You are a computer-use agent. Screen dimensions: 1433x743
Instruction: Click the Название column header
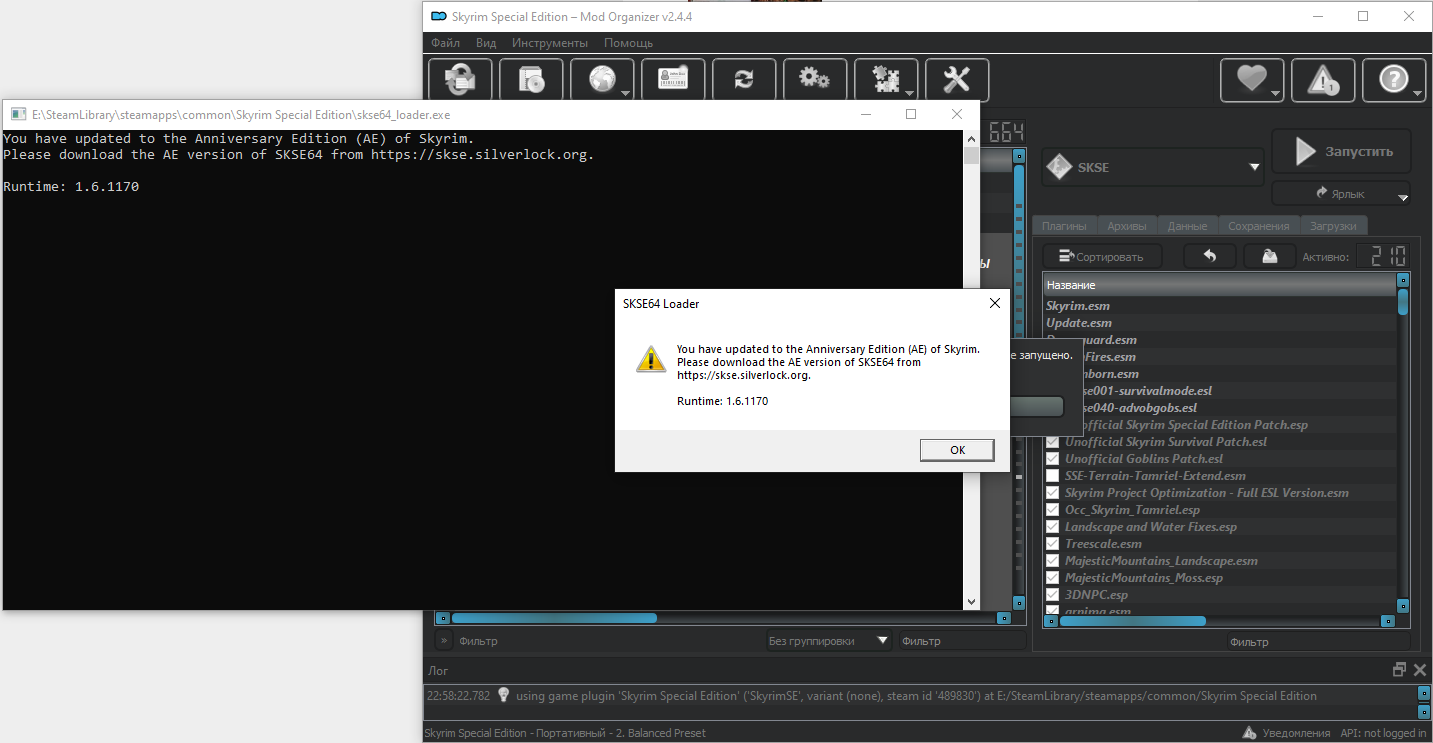click(1219, 285)
